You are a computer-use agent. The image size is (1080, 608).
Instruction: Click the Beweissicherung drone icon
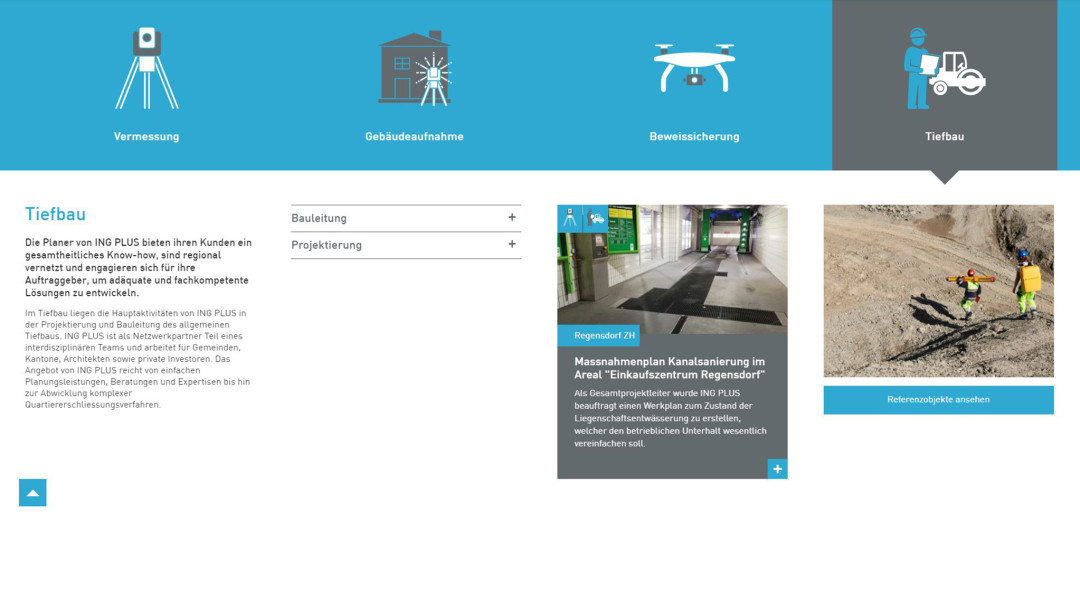pyautogui.click(x=693, y=68)
